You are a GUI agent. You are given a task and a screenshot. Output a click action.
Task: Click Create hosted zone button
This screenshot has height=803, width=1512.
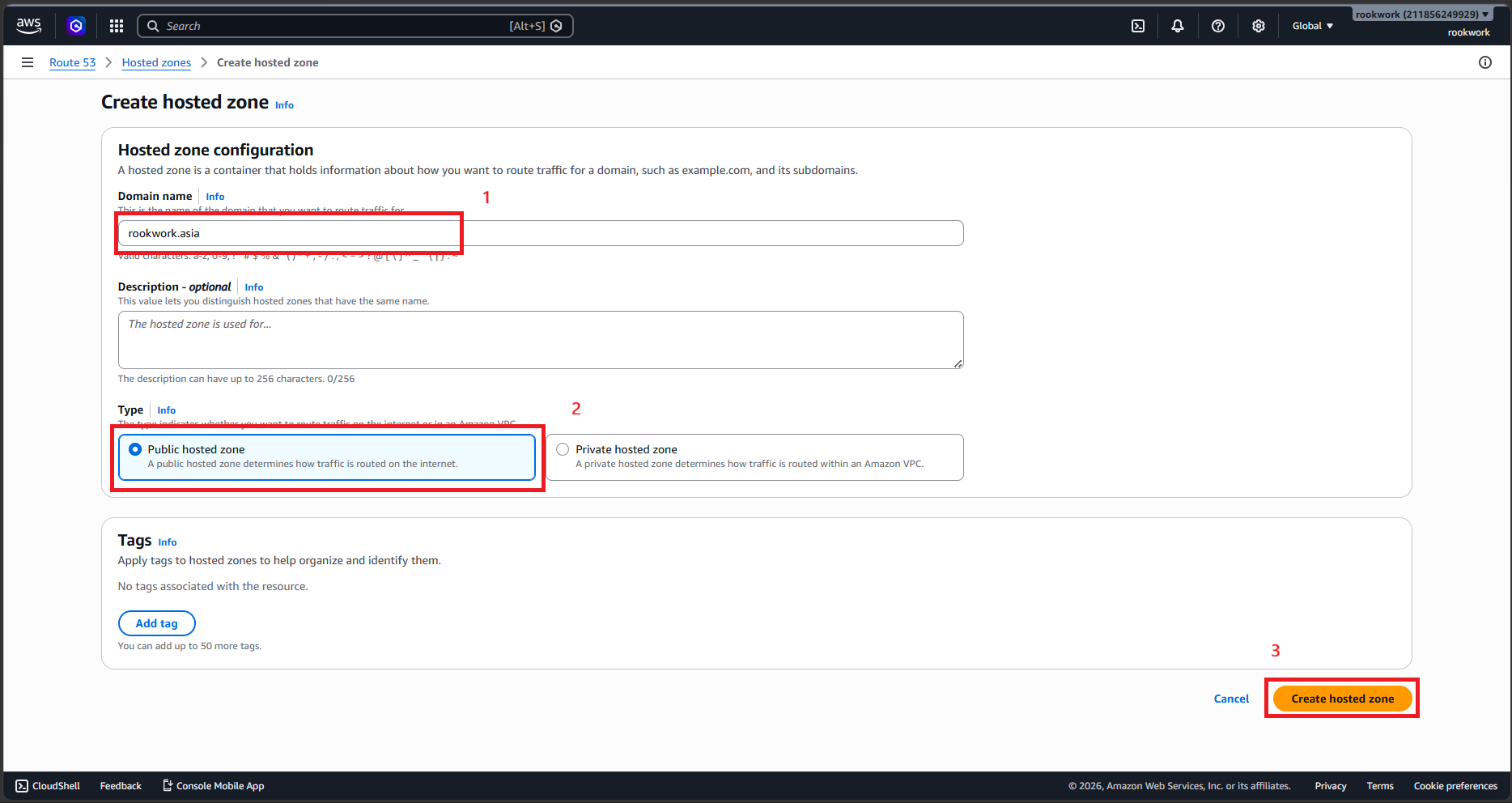point(1343,699)
